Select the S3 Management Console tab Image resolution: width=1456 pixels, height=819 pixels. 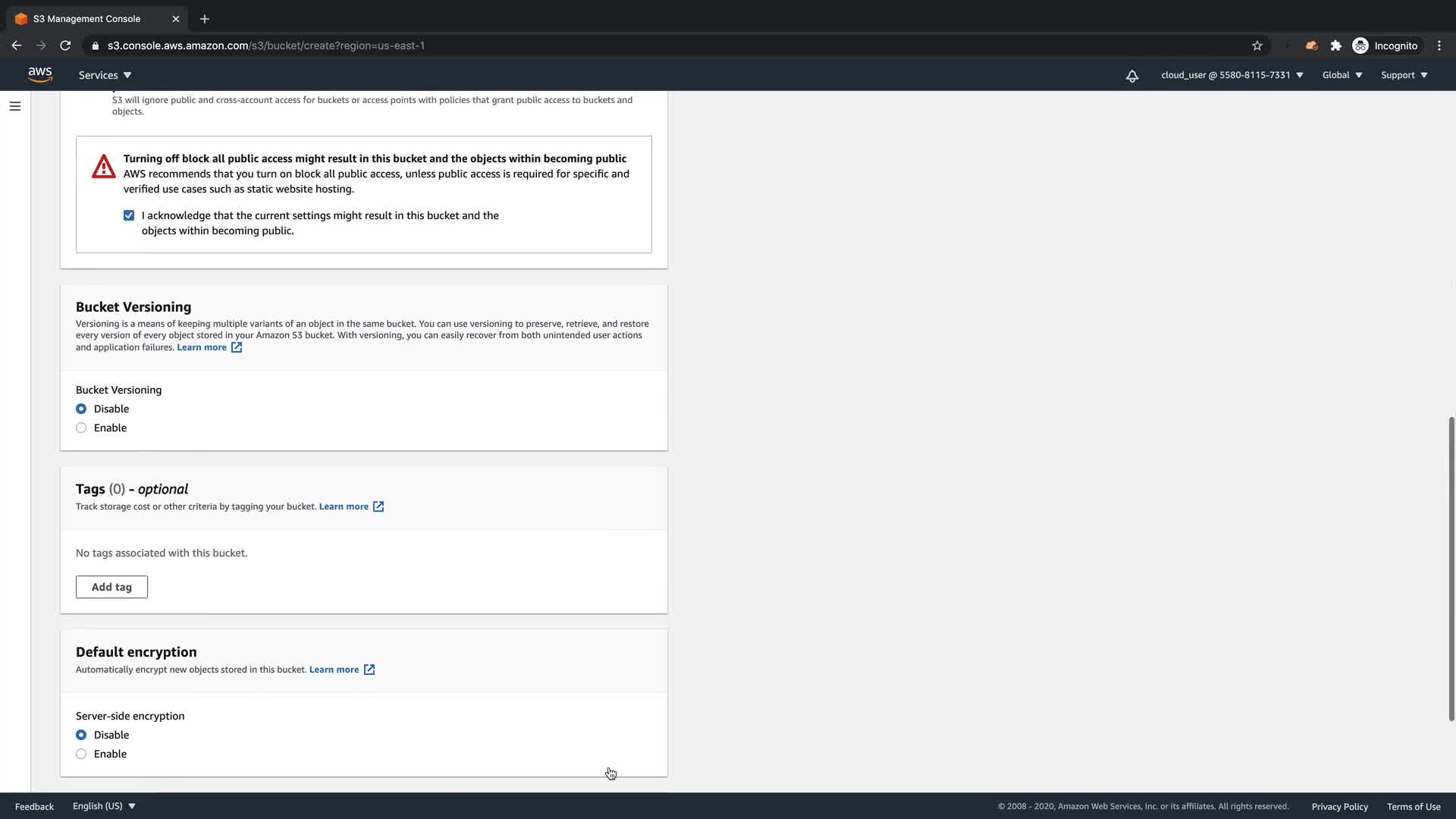(86, 19)
